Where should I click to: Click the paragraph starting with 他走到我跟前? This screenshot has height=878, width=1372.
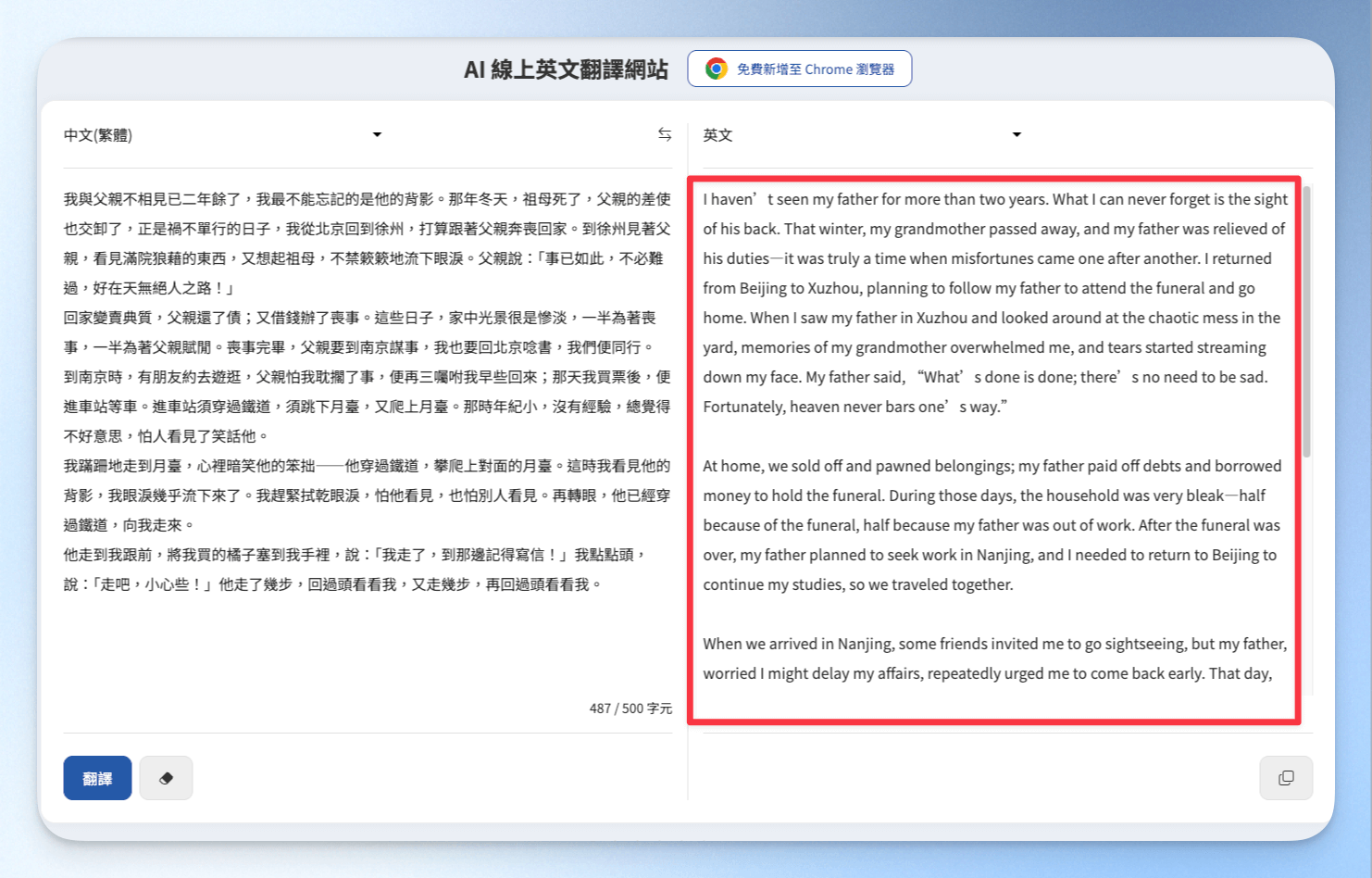pyautogui.click(x=352, y=569)
